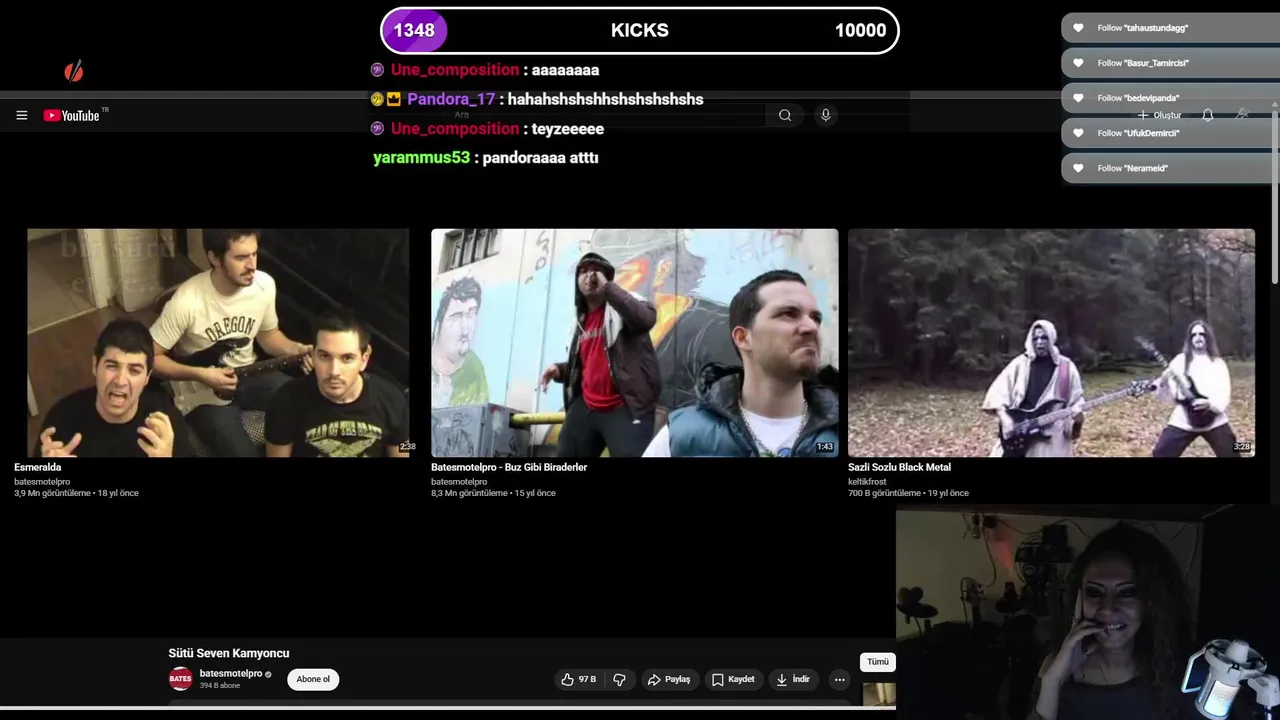The image size is (1280, 720).
Task: Click the Paylaş share button
Action: (668, 679)
